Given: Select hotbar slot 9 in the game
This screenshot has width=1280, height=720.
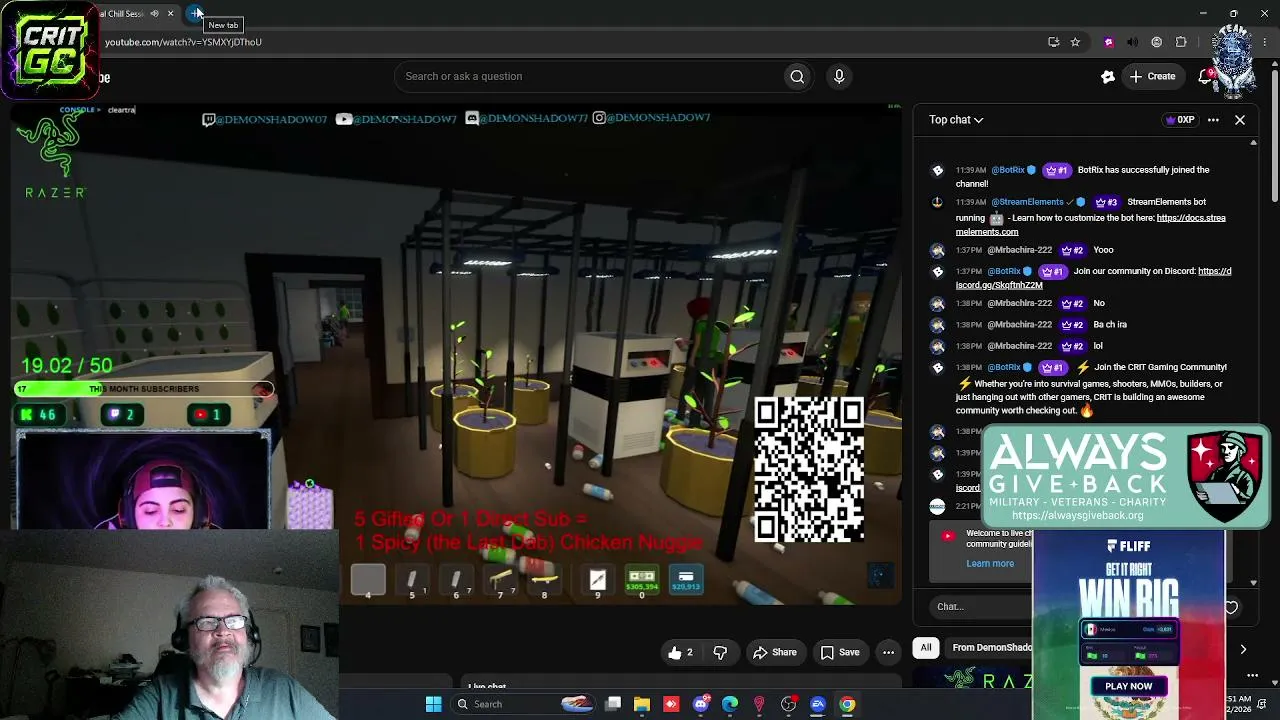Looking at the screenshot, I should (x=597, y=581).
